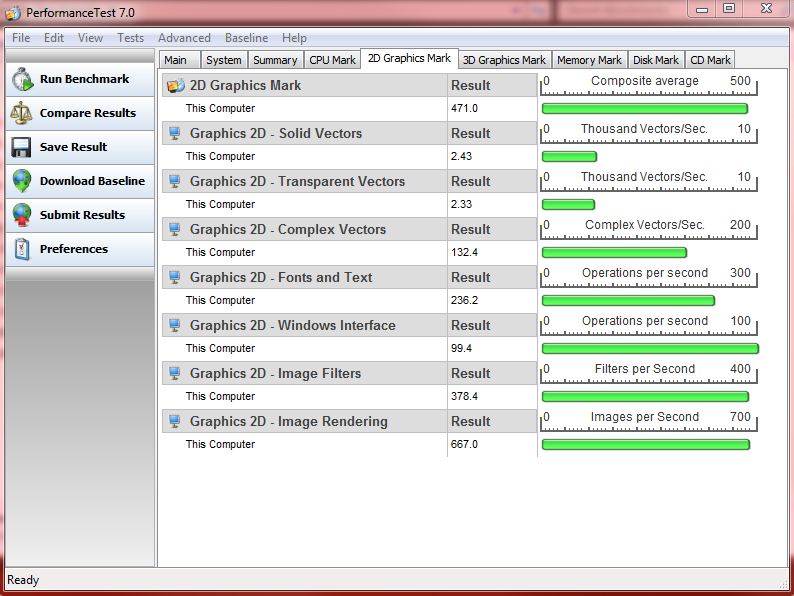Screen dimensions: 794x596
Task: Open the Edit menu
Action: point(54,38)
